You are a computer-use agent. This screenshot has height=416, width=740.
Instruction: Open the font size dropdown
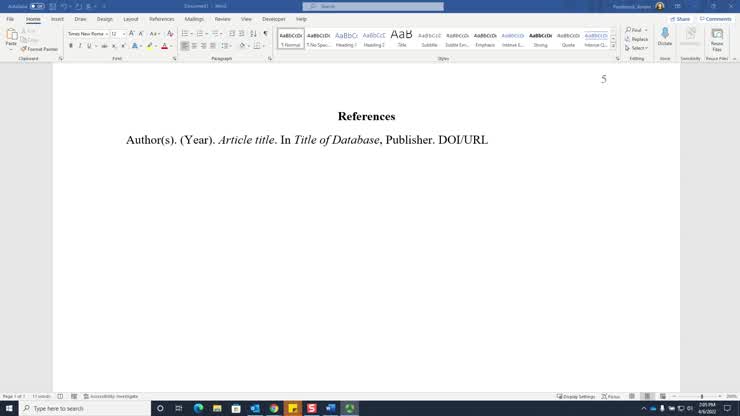click(x=124, y=34)
